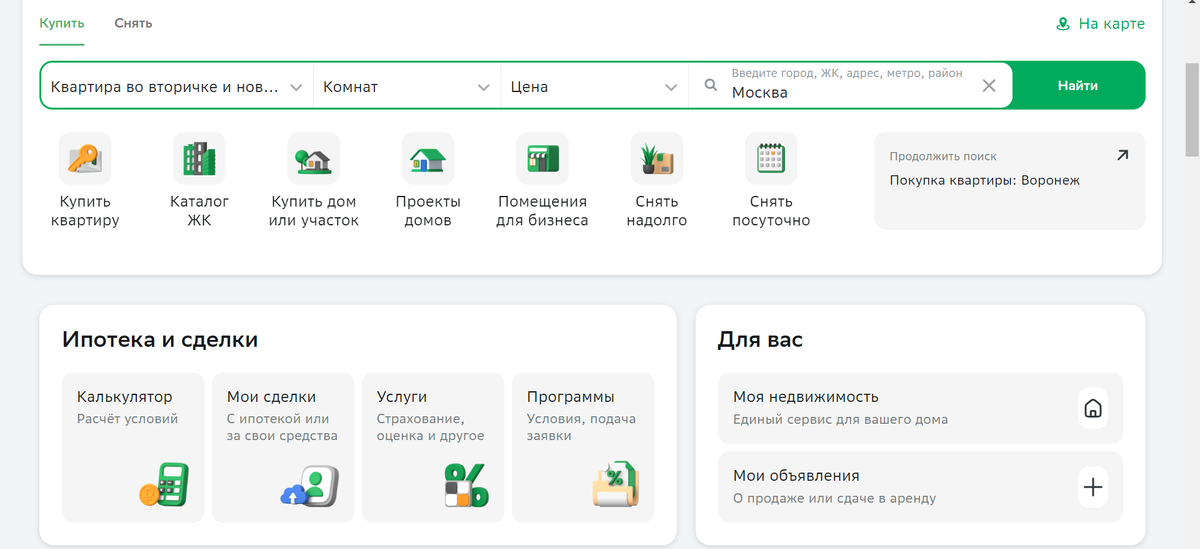Screen dimensions: 1200x549
Task: Click the text О продаже или сдаче в аренду
Action: [x=834, y=498]
